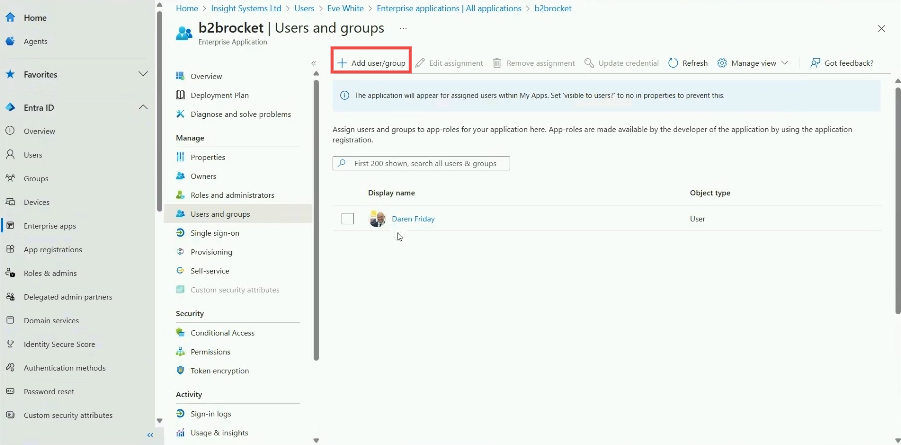901x445 pixels.
Task: Click the Identity Secure Score icon
Action: pos(10,344)
